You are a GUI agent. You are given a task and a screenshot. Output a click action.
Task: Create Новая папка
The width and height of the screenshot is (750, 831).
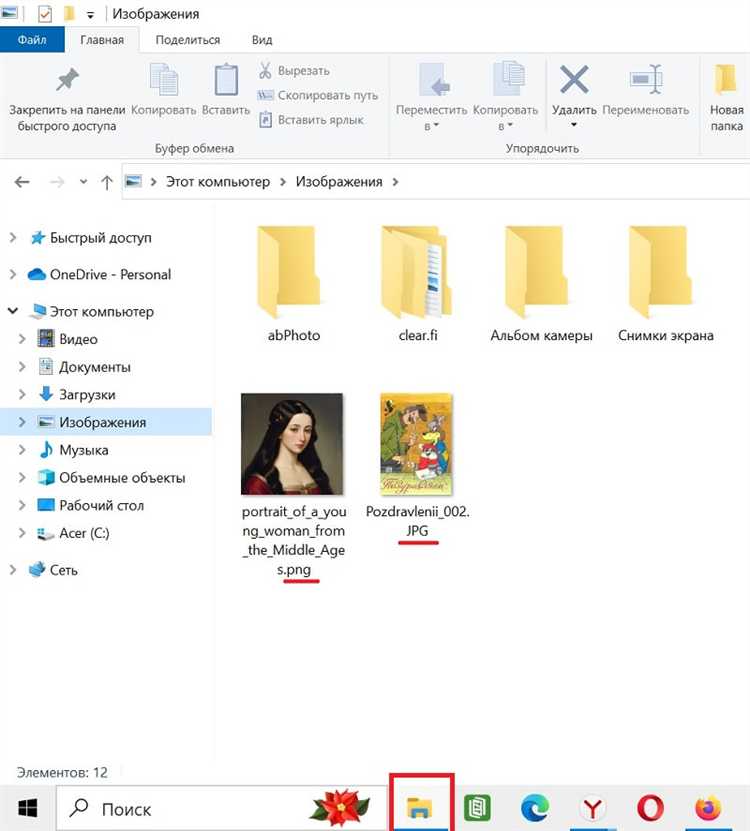727,97
